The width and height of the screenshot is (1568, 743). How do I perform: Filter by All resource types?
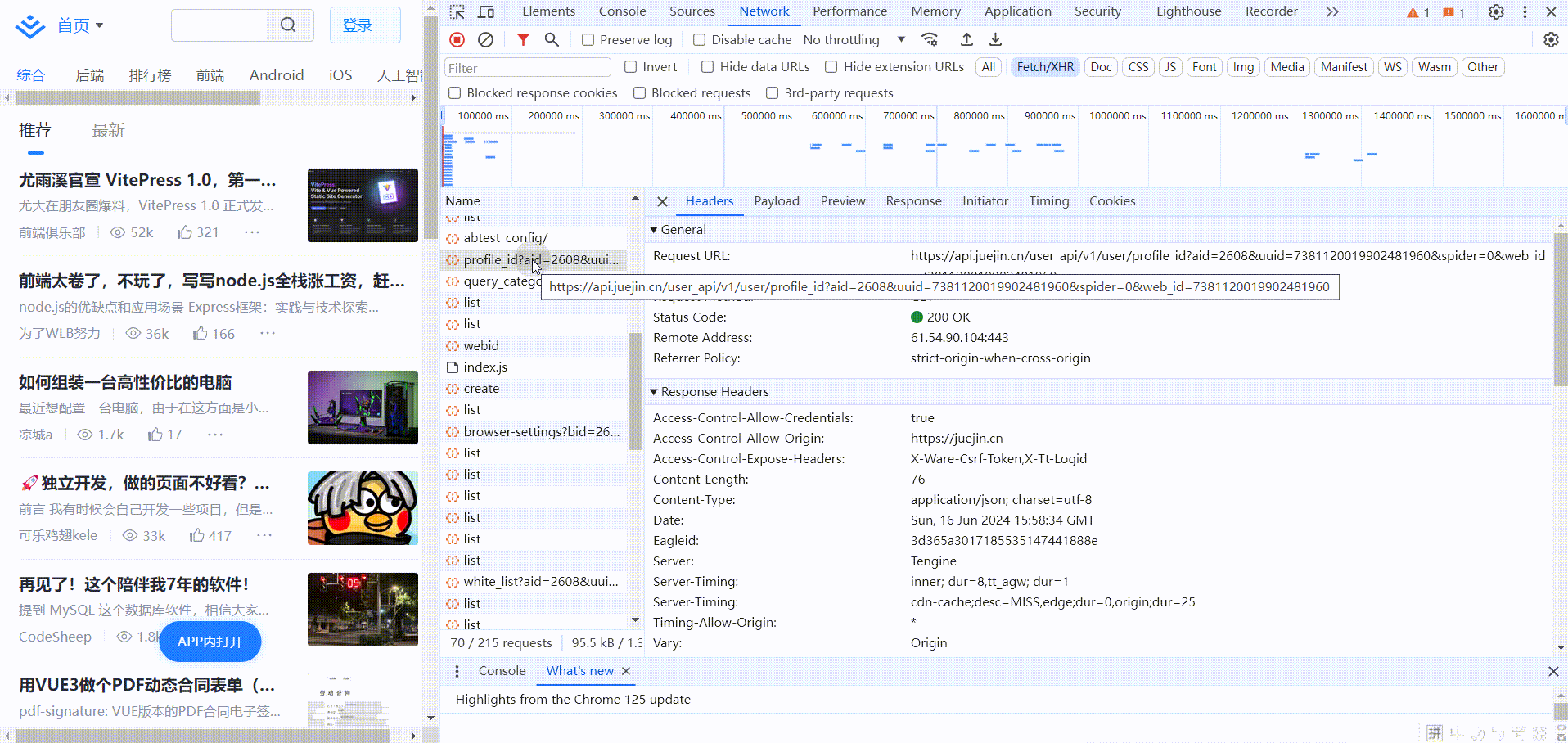coord(989,67)
